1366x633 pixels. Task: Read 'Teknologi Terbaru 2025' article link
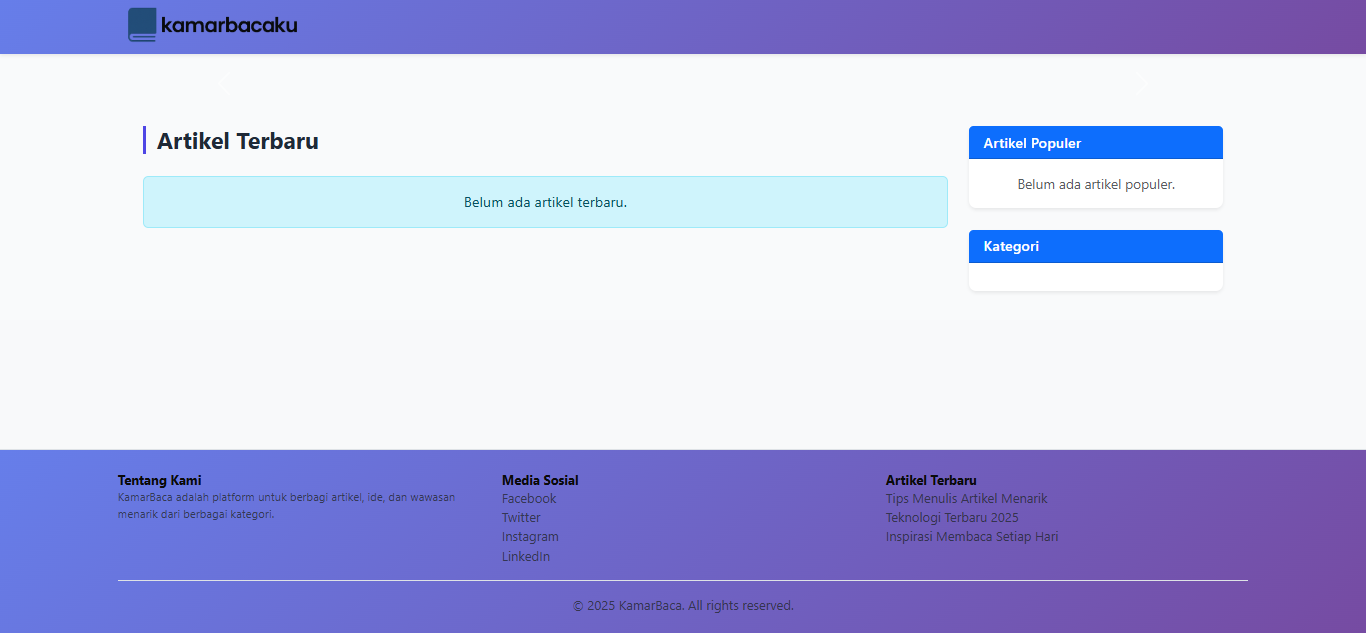click(952, 518)
